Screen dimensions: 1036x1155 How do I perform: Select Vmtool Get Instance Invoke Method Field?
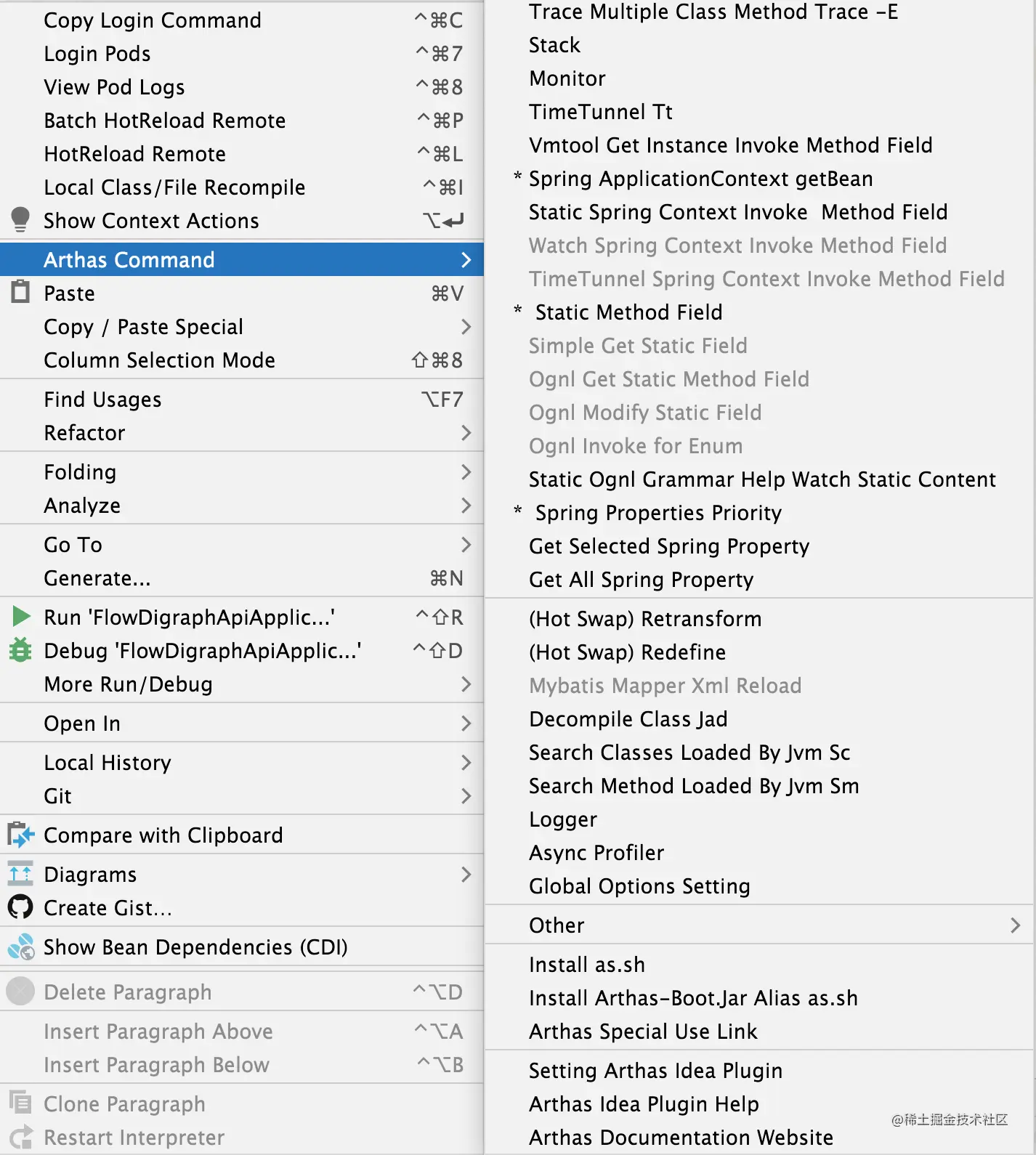pos(759,145)
